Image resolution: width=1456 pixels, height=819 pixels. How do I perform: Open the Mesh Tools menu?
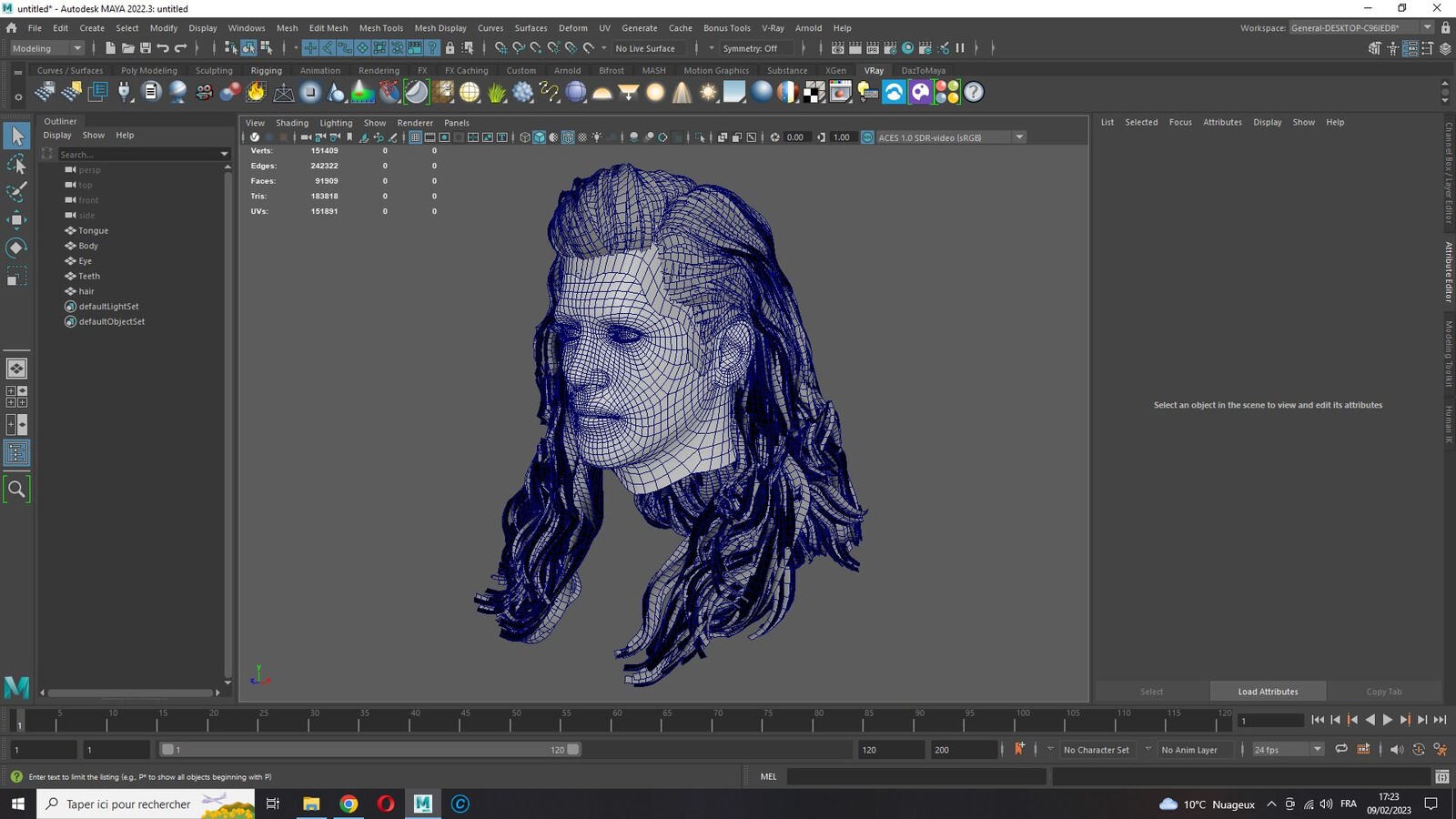pos(380,28)
